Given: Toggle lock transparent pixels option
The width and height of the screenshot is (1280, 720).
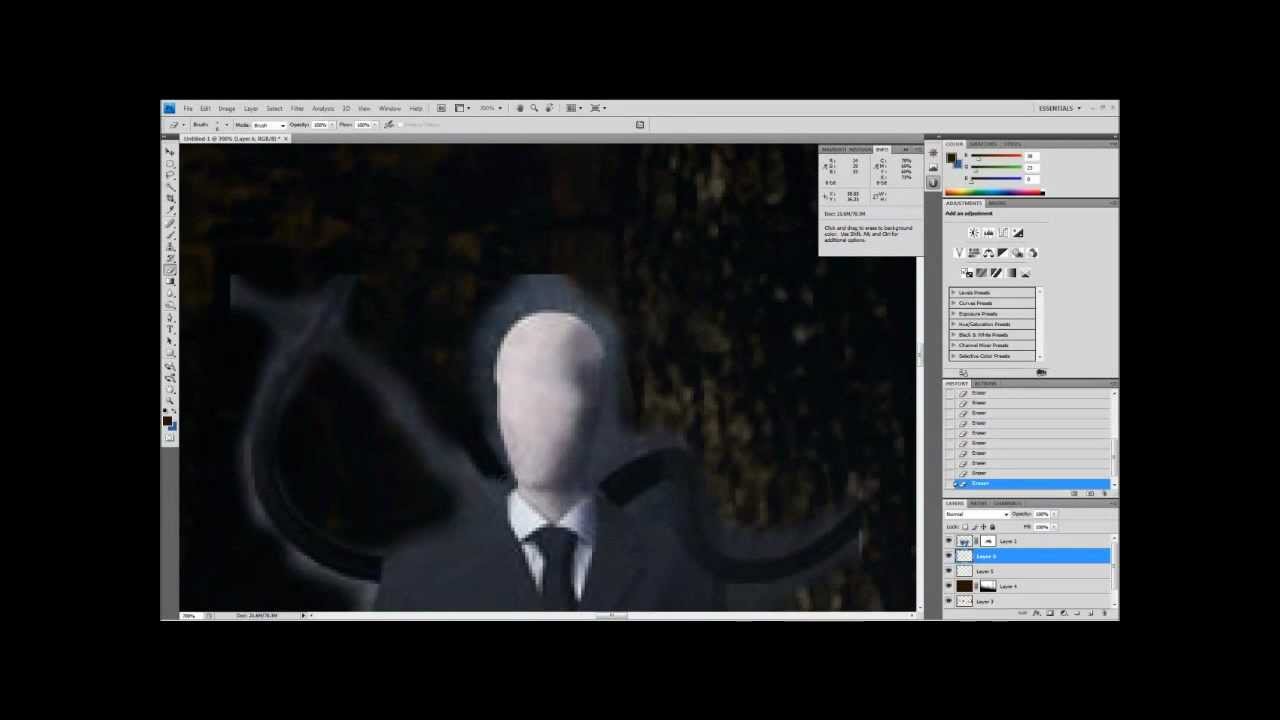Looking at the screenshot, I should [x=965, y=527].
